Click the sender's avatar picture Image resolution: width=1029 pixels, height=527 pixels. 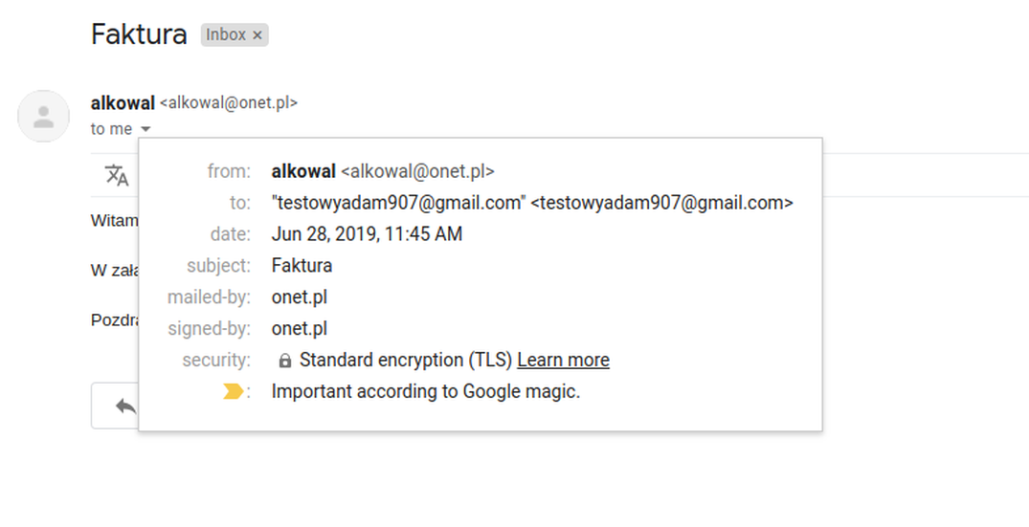point(43,116)
